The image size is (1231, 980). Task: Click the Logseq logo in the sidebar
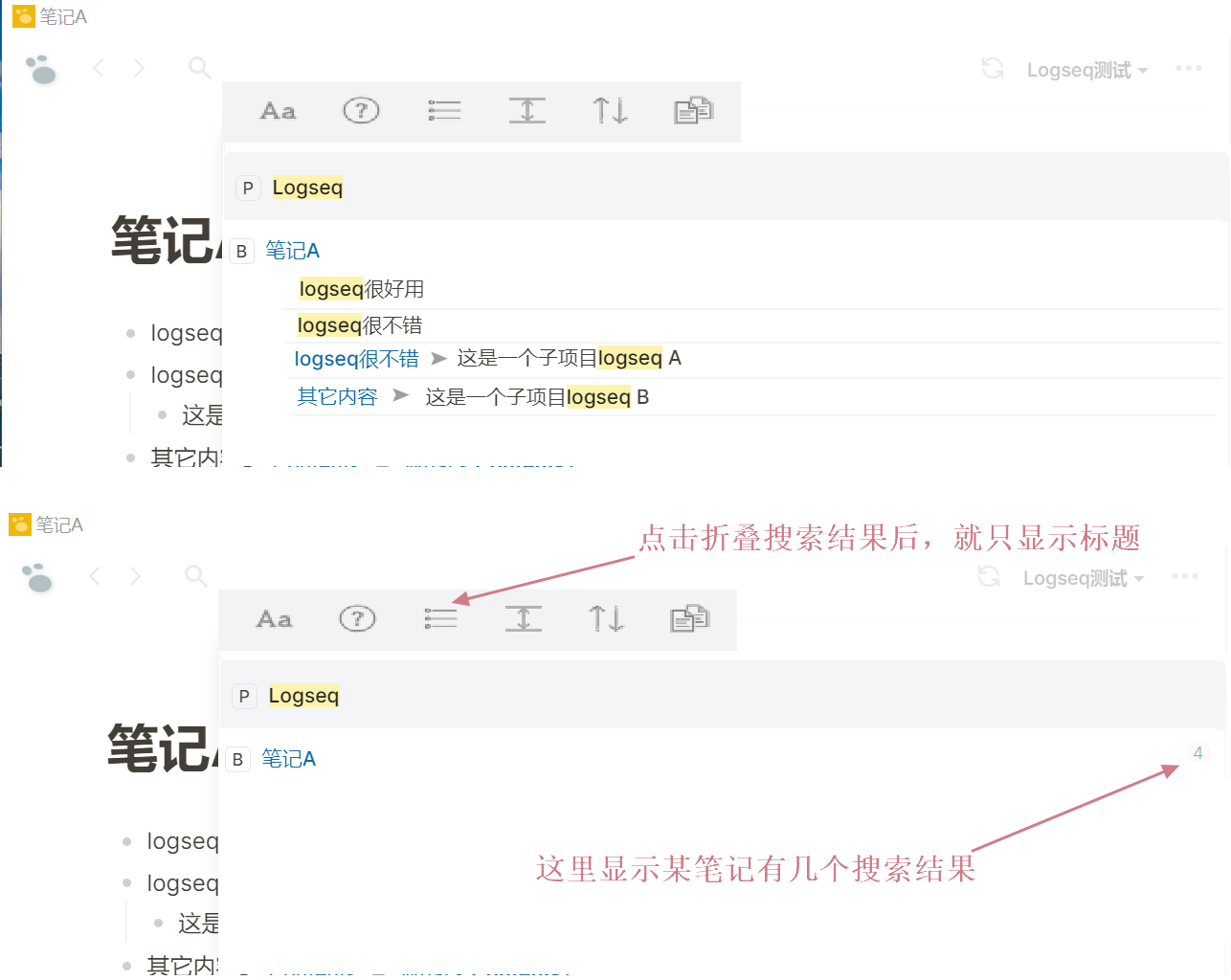(40, 69)
